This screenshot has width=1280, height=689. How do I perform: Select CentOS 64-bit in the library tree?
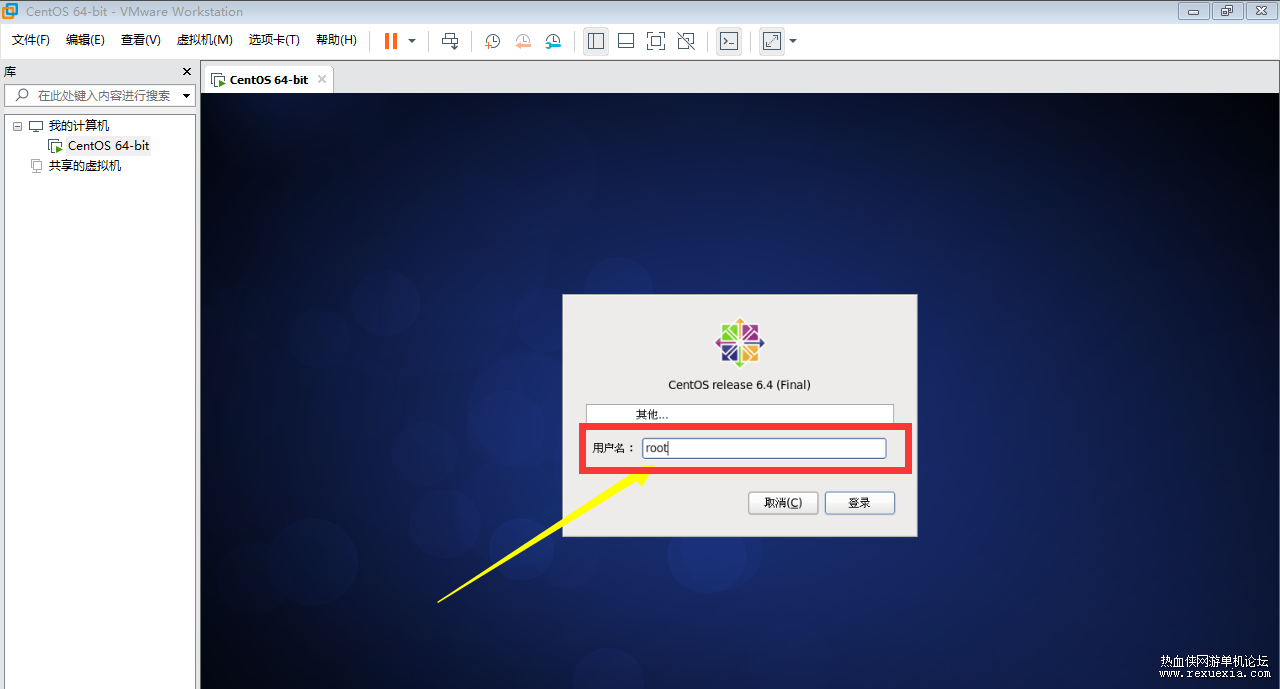click(x=108, y=146)
